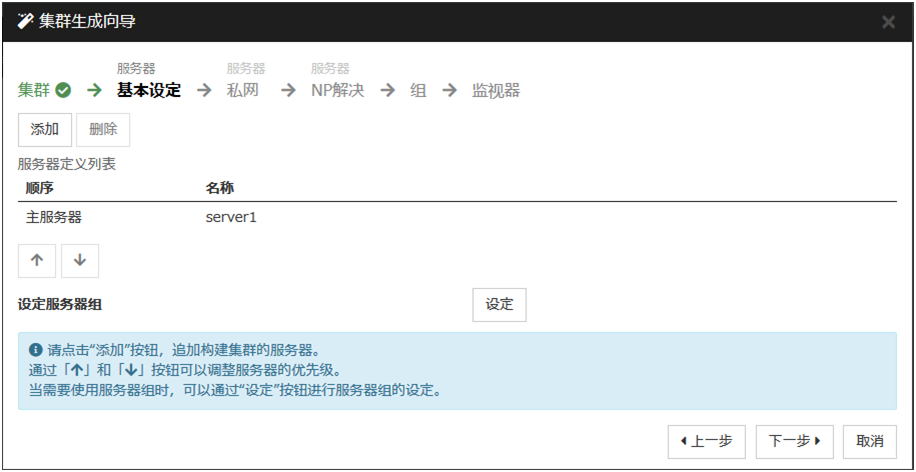Cancel the wizard with 取消 button
This screenshot has height=472, width=916.
(870, 441)
